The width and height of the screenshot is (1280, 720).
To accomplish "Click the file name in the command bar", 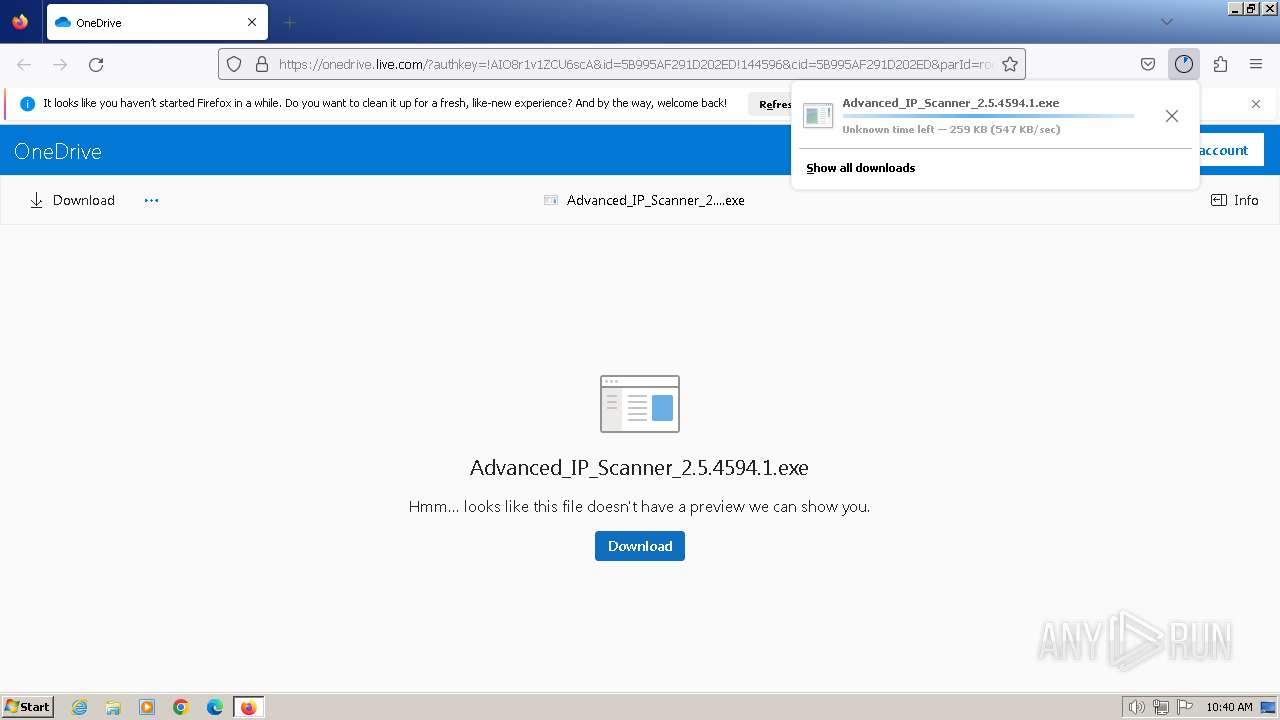I will [x=656, y=200].
